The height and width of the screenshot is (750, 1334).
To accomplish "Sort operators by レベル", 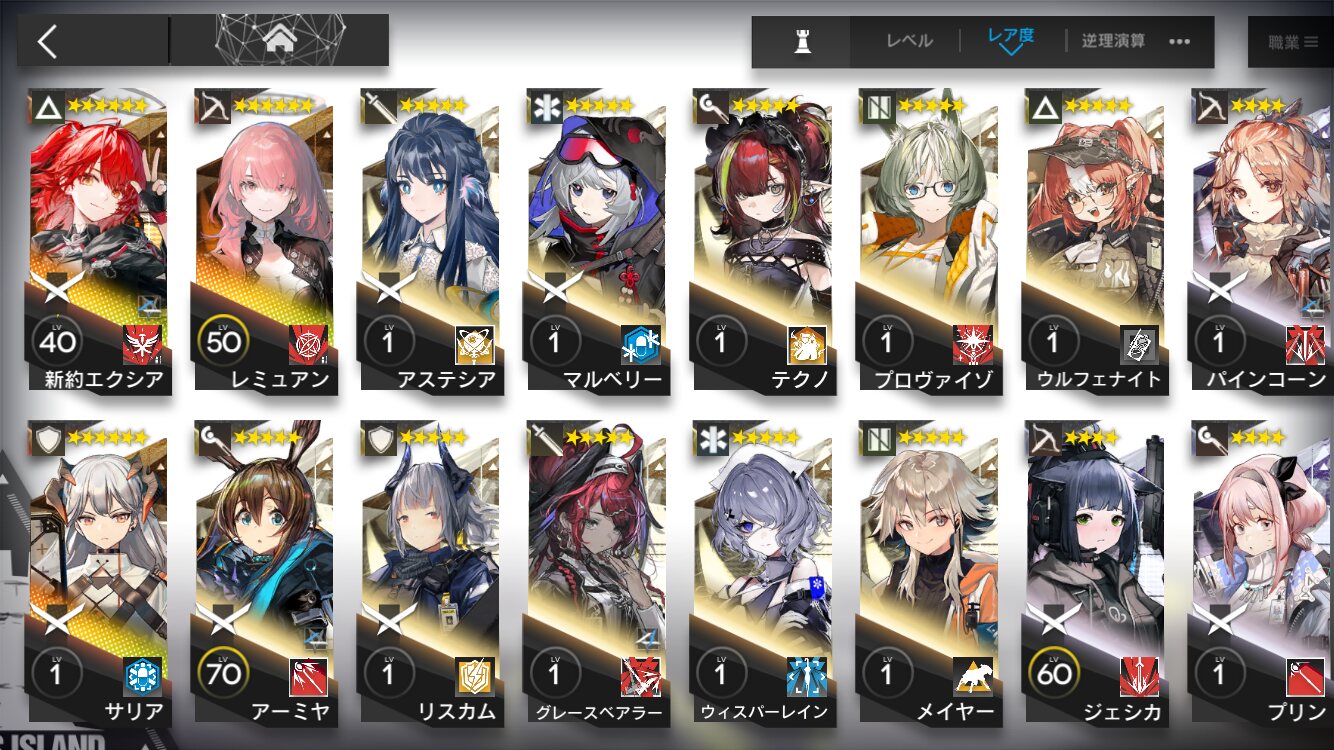I will (909, 41).
